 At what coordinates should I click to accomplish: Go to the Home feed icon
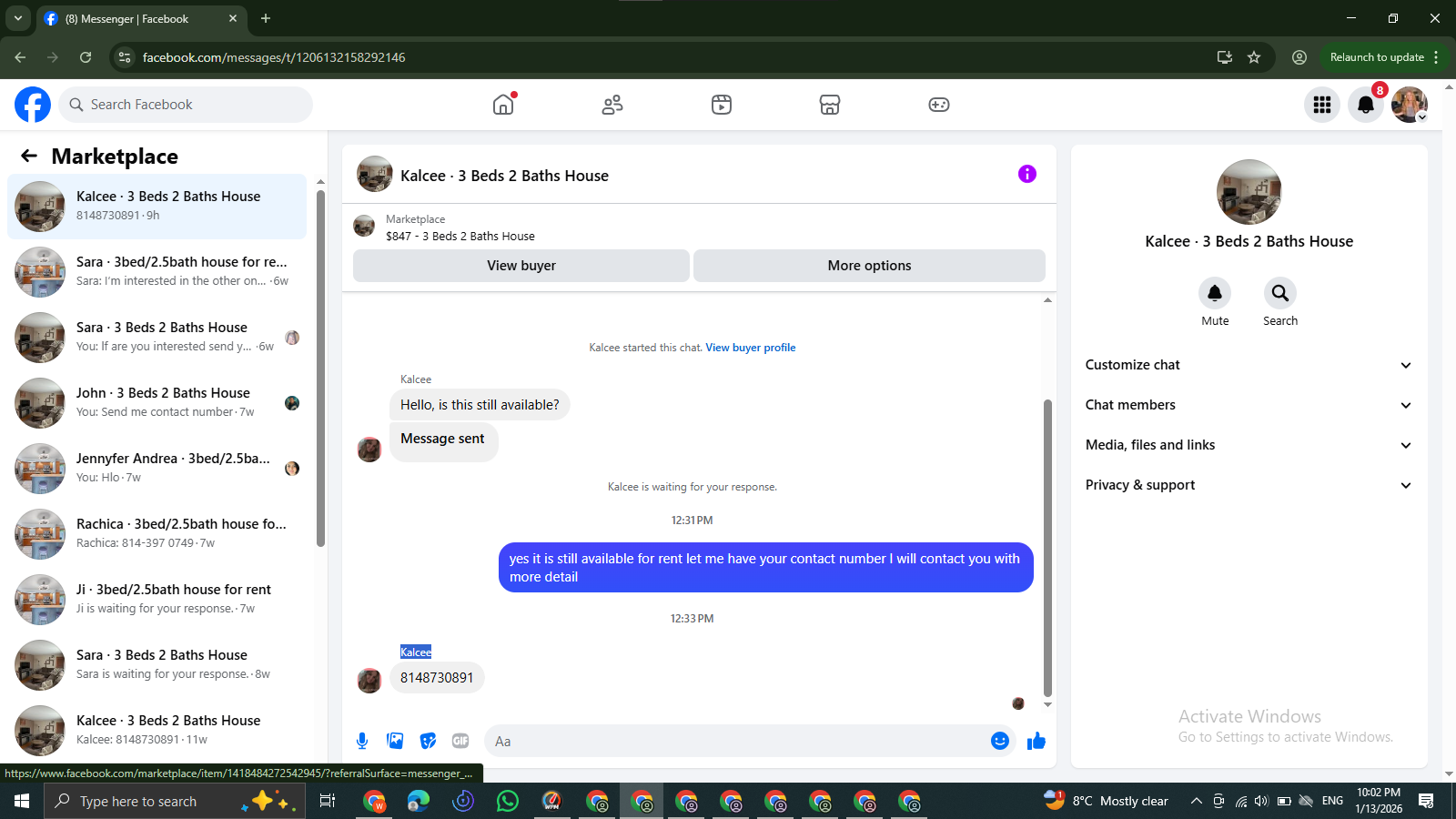click(503, 105)
